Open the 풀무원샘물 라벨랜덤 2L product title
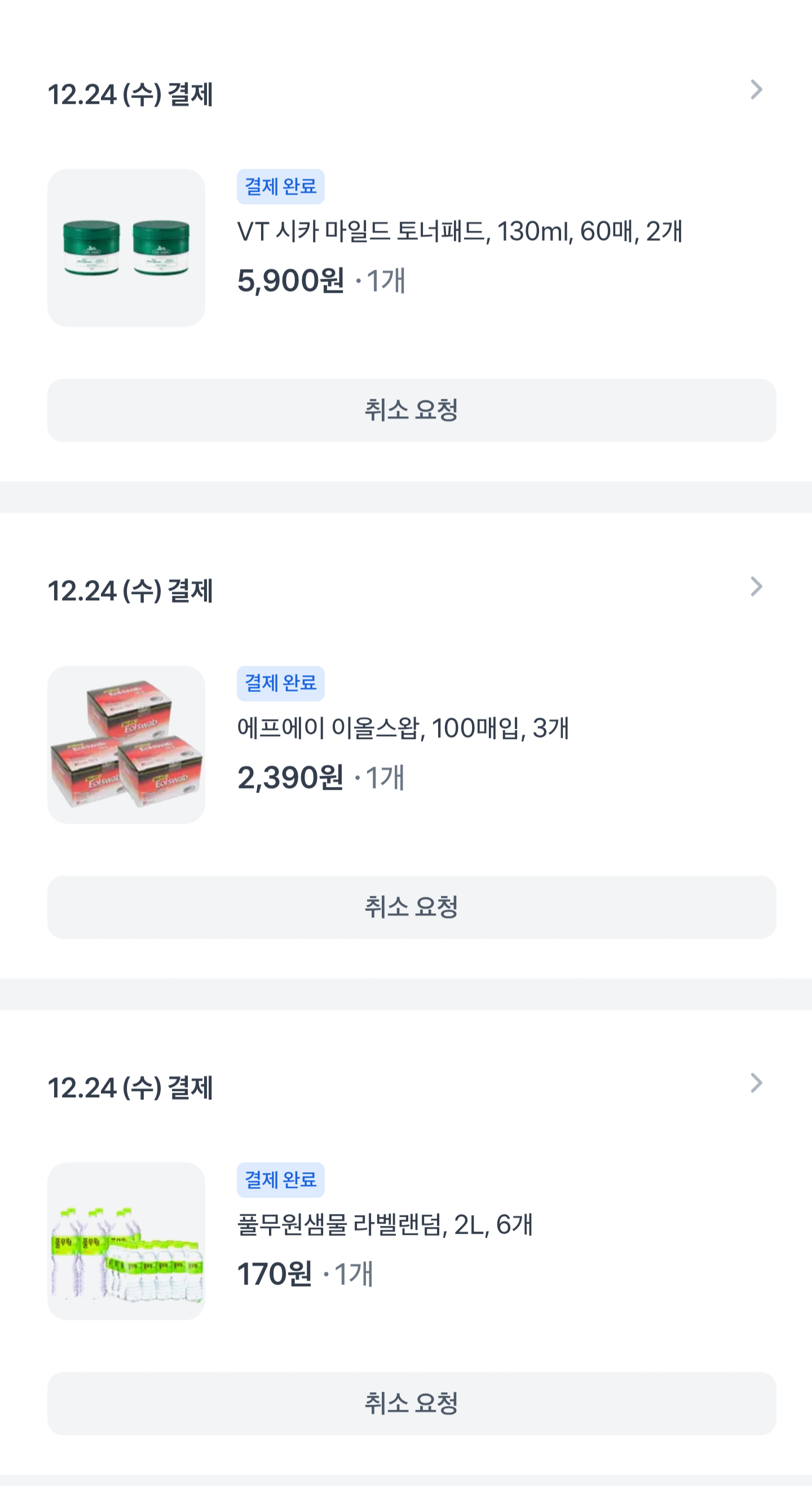 pos(385,1225)
